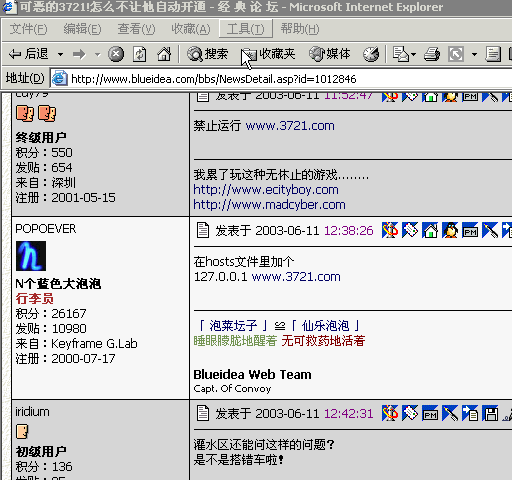Open the 媒体 (Media) pane

click(330, 54)
